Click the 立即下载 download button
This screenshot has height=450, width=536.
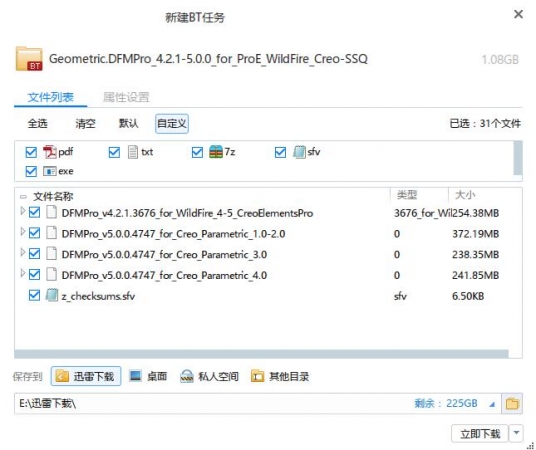(x=480, y=433)
